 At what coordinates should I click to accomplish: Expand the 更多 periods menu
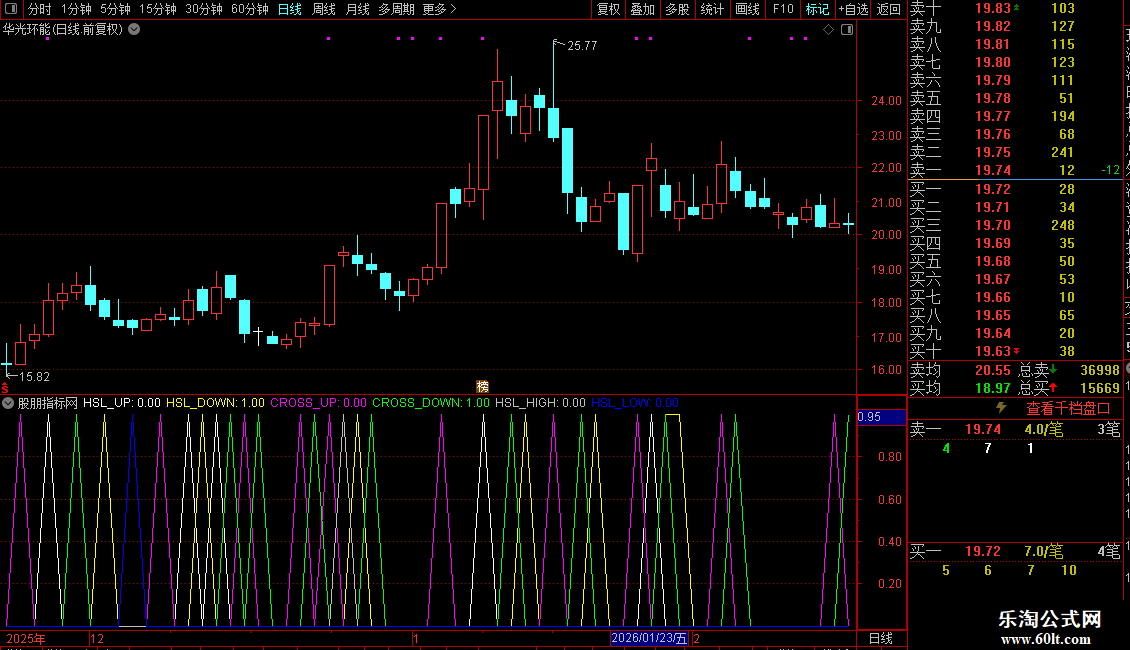click(440, 9)
